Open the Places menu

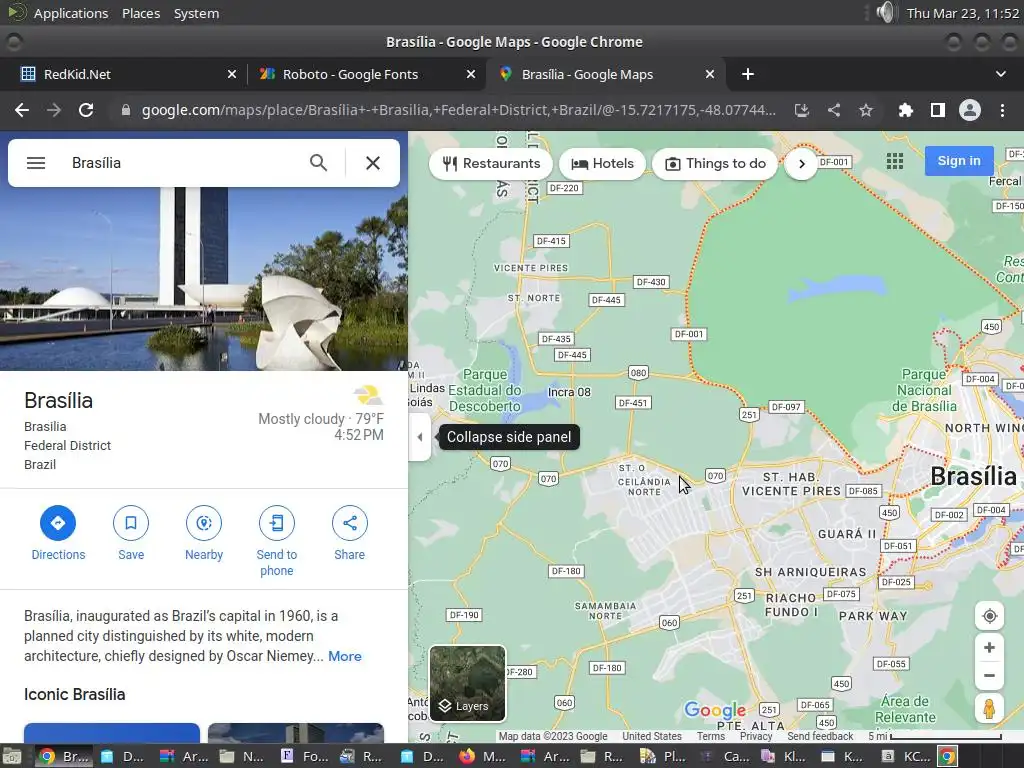(141, 13)
